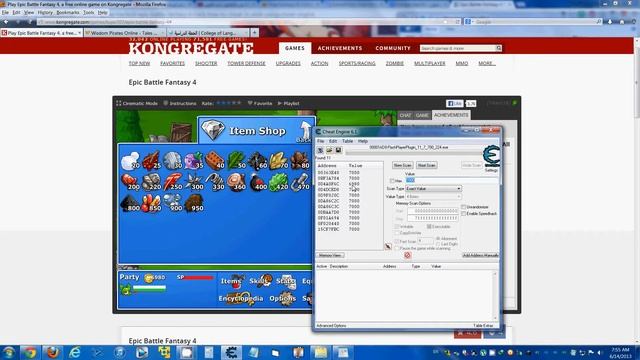This screenshot has height=360, width=640.
Task: Buy the green item priced 420
Action: tap(279, 182)
